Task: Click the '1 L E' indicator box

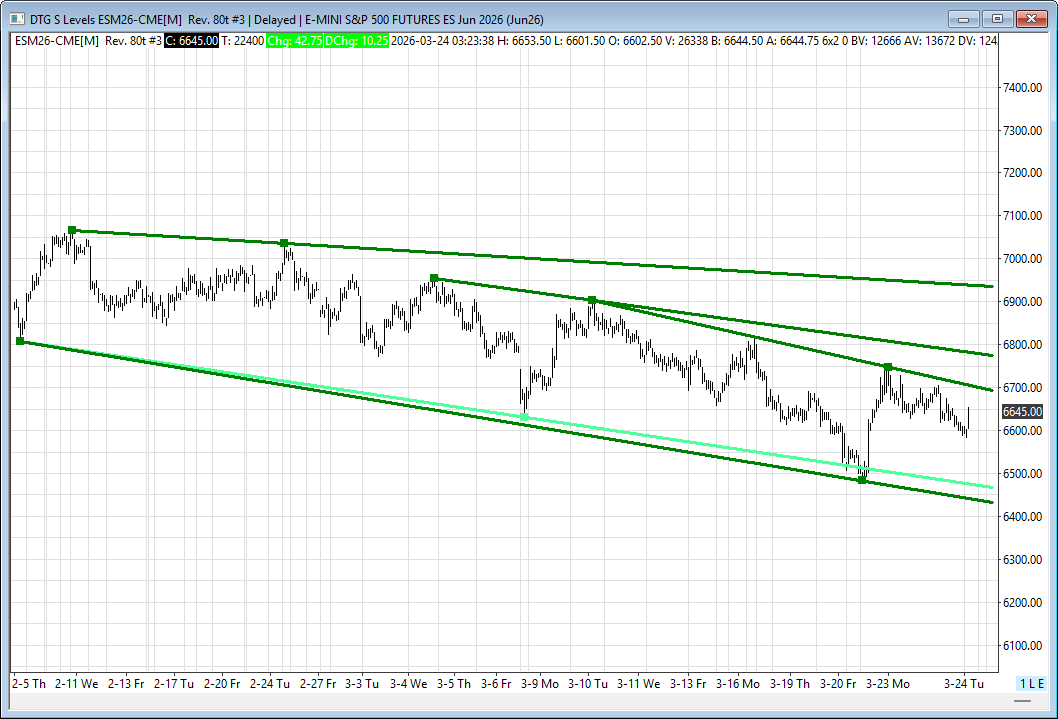Action: (x=1032, y=683)
